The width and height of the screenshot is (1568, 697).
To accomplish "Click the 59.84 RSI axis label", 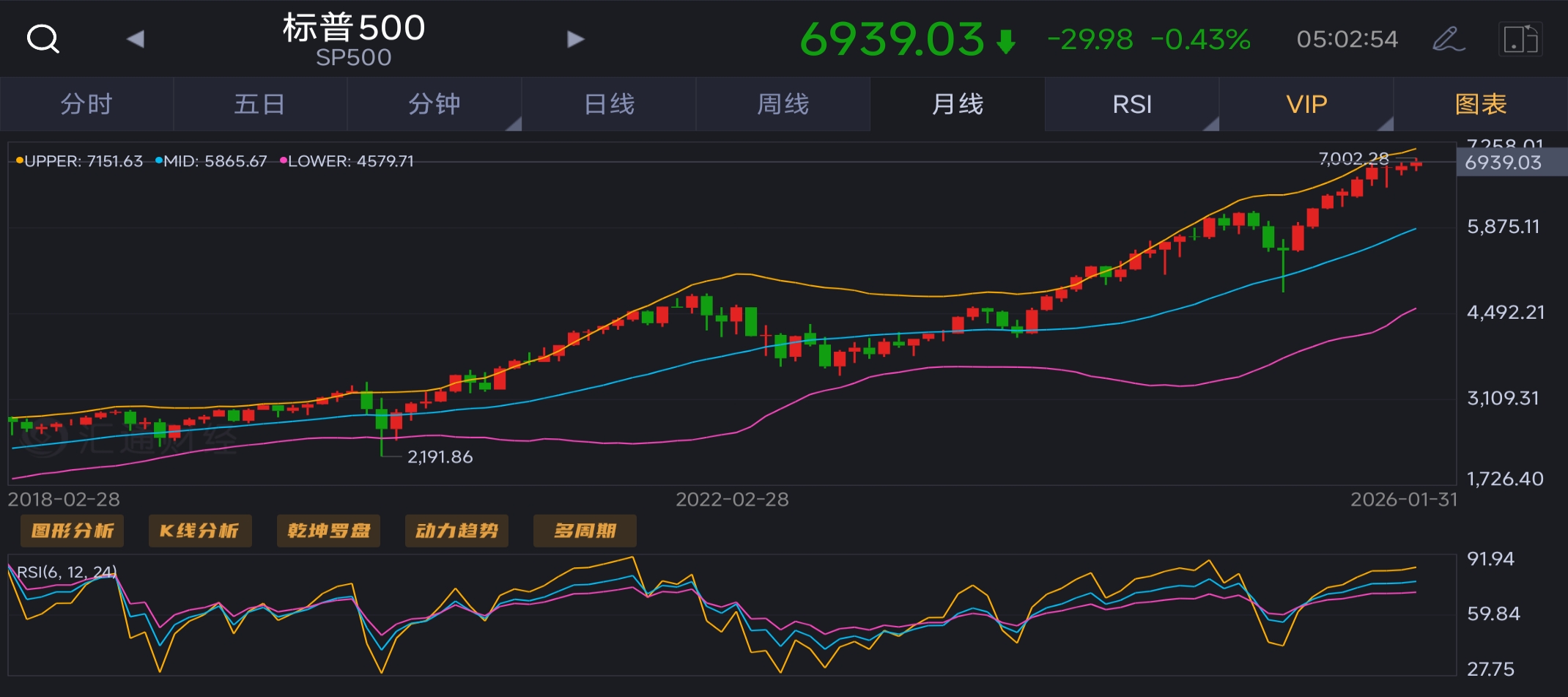I will click(1493, 613).
